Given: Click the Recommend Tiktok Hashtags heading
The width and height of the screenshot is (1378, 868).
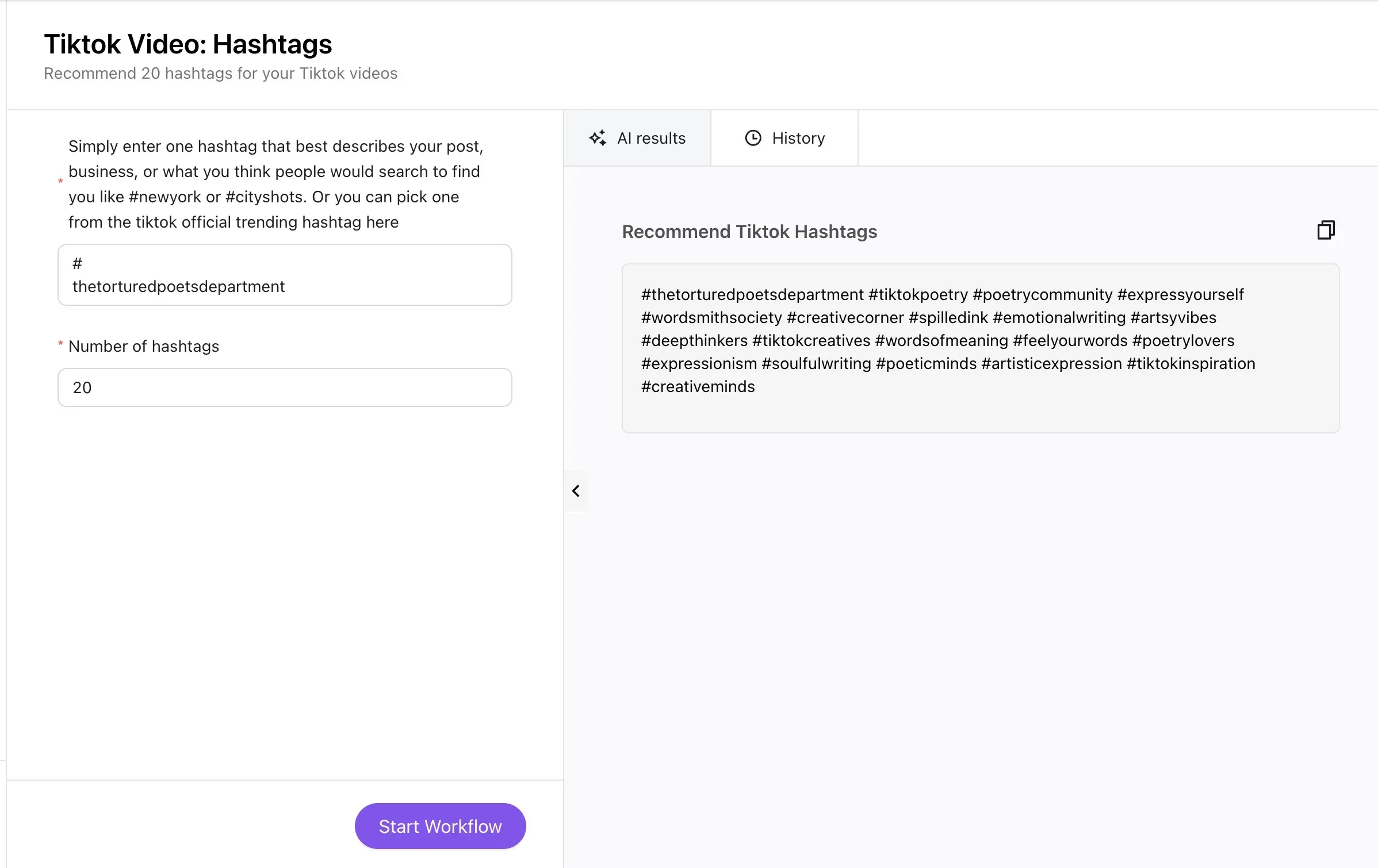Looking at the screenshot, I should [749, 232].
